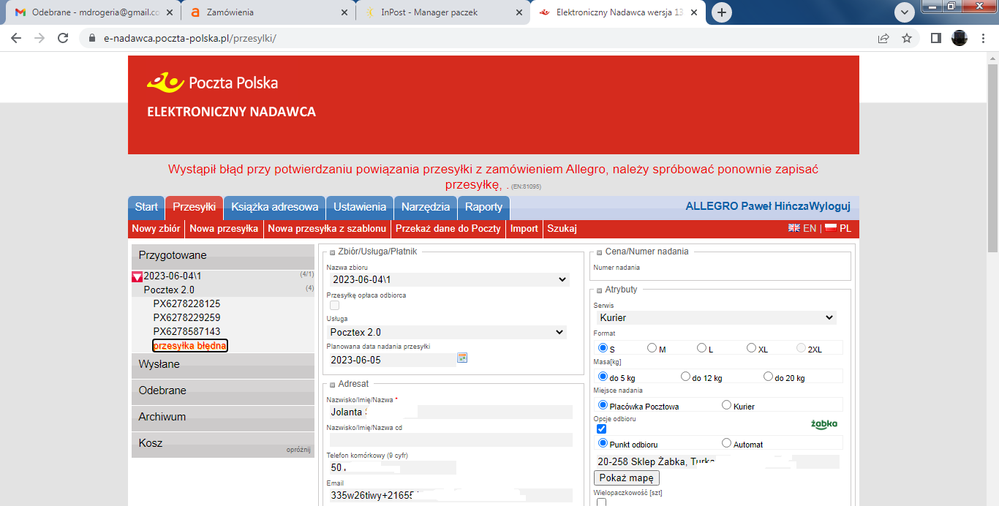
Task: Open the Ustawienia tab
Action: point(360,207)
